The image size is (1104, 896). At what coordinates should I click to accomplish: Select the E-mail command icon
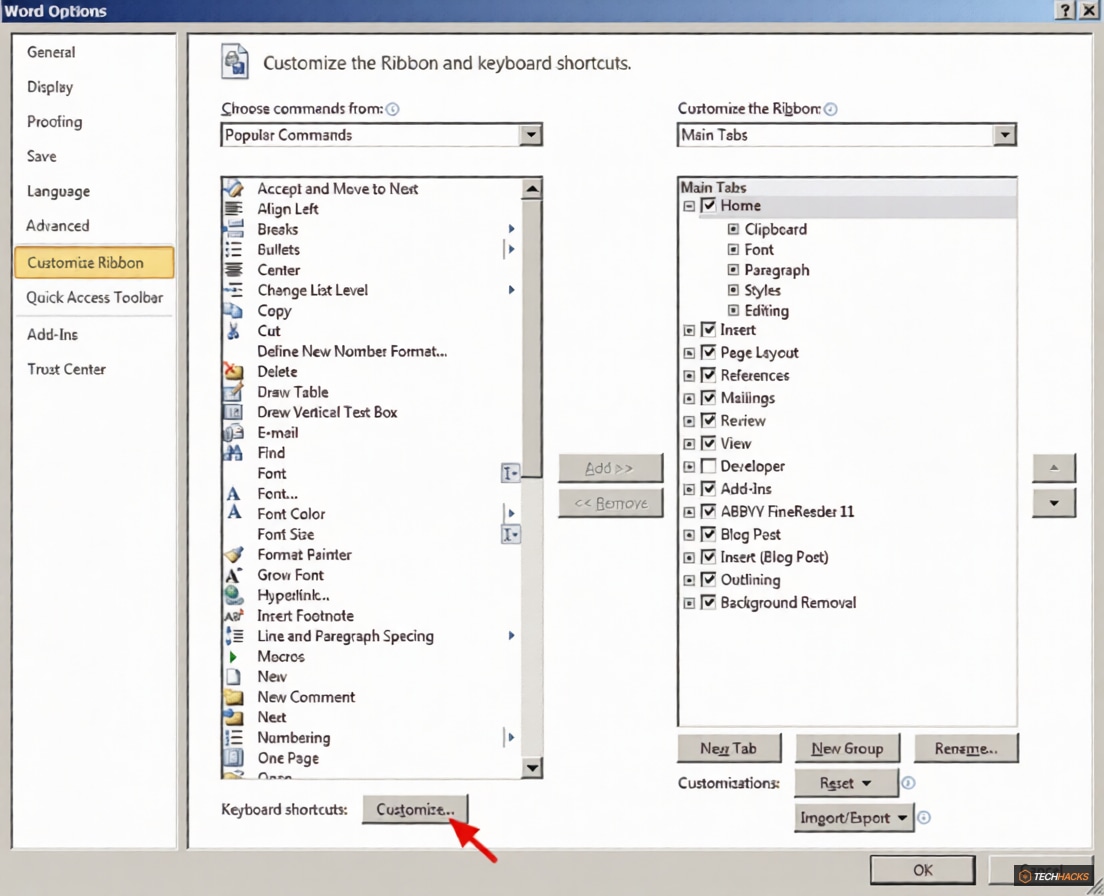pos(235,432)
